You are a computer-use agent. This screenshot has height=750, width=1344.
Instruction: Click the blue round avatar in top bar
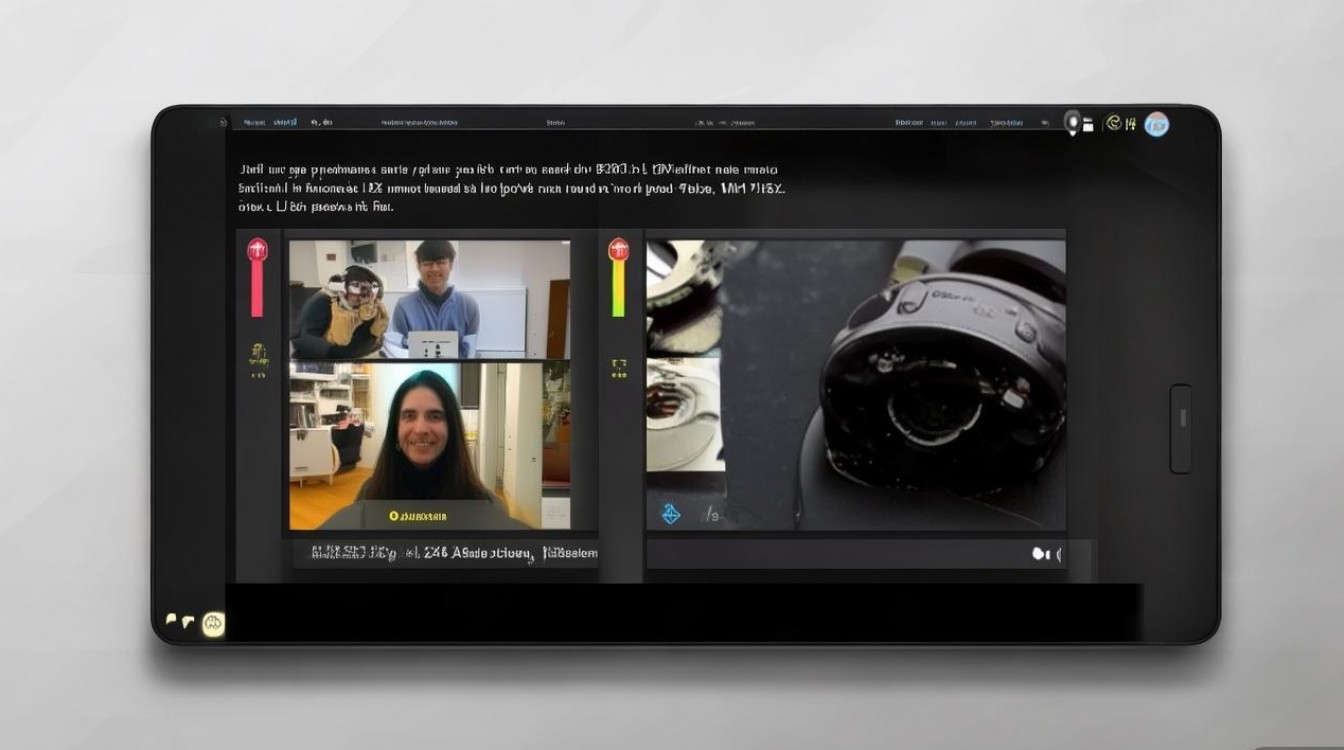click(1156, 124)
